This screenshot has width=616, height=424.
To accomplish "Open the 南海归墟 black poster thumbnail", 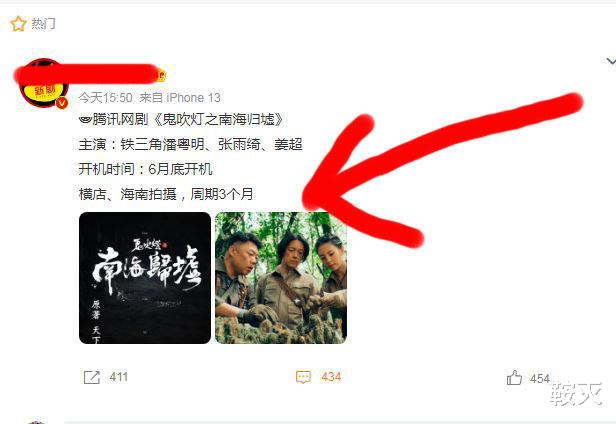I will 145,278.
